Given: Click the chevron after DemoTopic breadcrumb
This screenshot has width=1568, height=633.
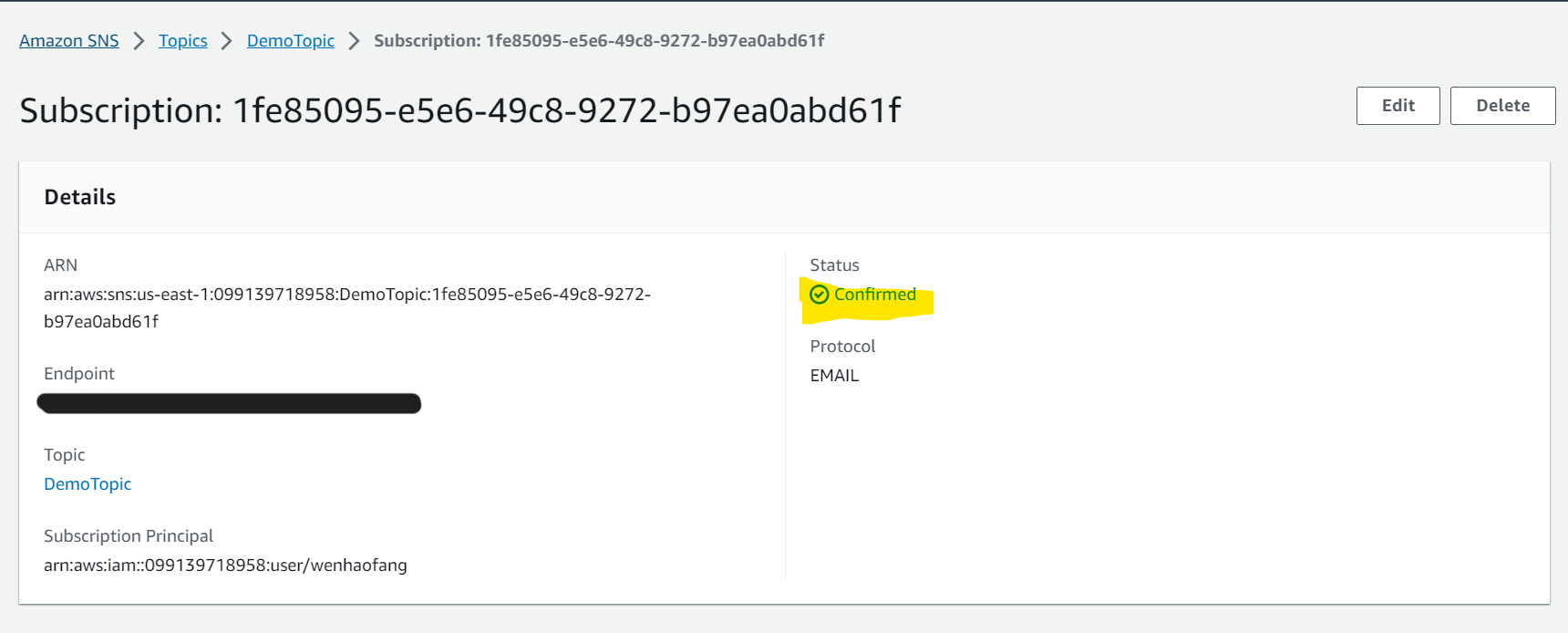Looking at the screenshot, I should click(354, 41).
